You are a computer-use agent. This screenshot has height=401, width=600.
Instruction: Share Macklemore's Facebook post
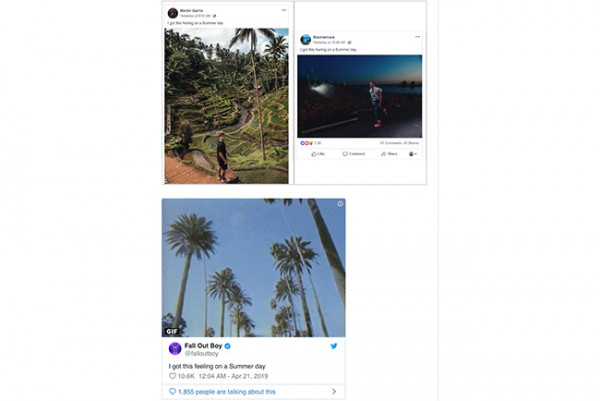(x=389, y=154)
